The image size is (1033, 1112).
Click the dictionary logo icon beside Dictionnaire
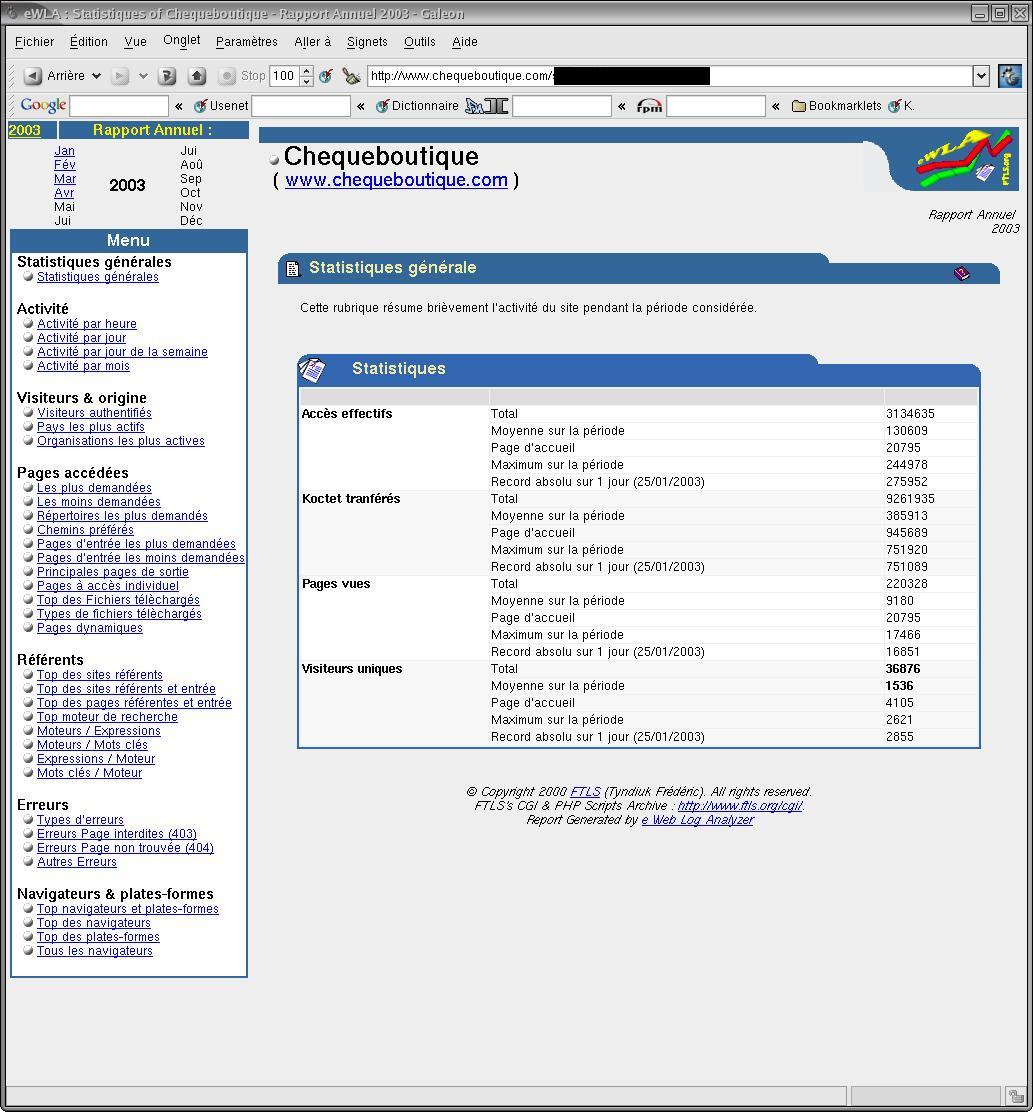click(486, 106)
